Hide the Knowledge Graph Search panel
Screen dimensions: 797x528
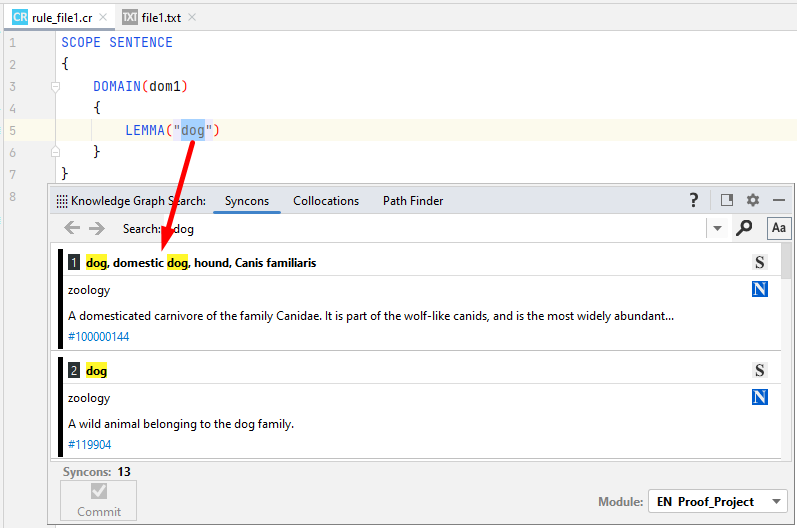tap(779, 200)
